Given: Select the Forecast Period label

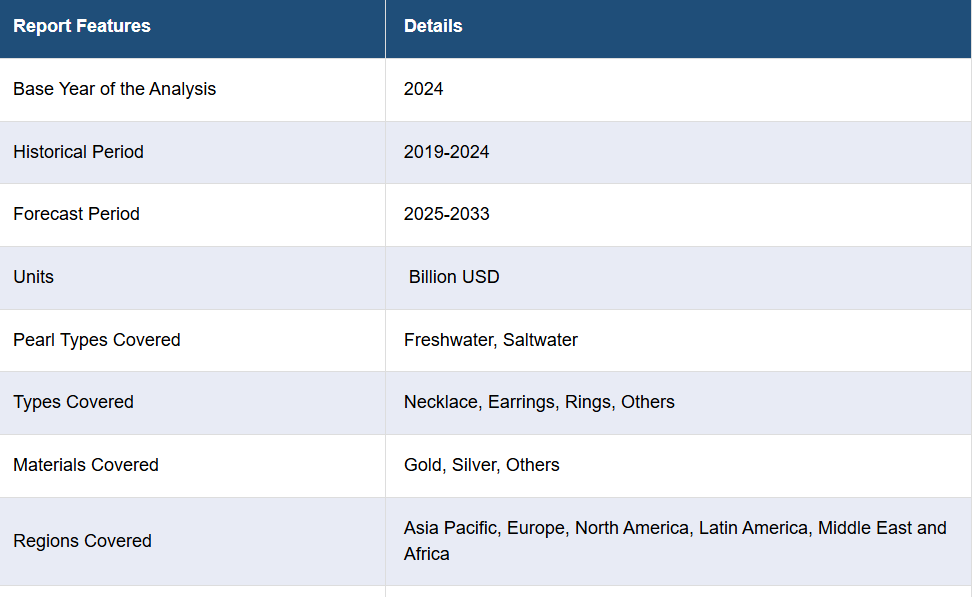Looking at the screenshot, I should pos(76,214).
